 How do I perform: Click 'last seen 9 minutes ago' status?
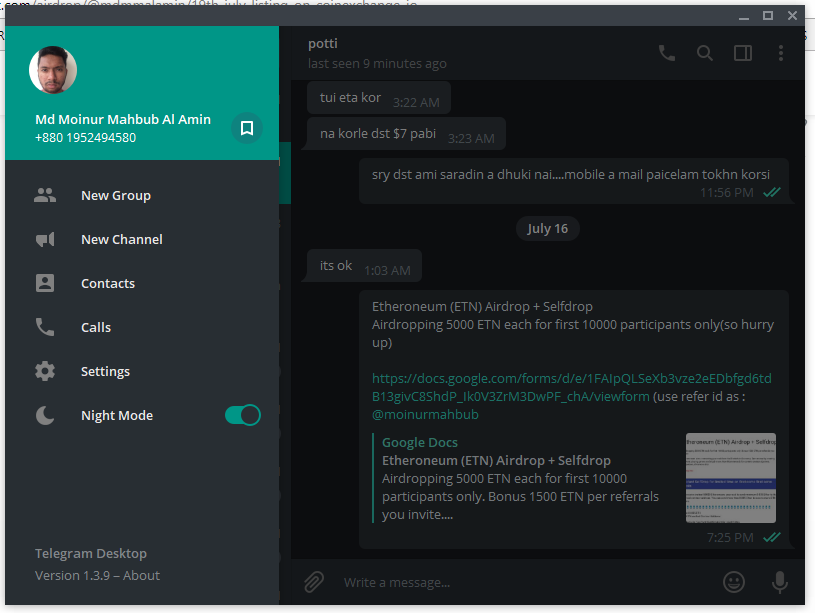pos(377,63)
